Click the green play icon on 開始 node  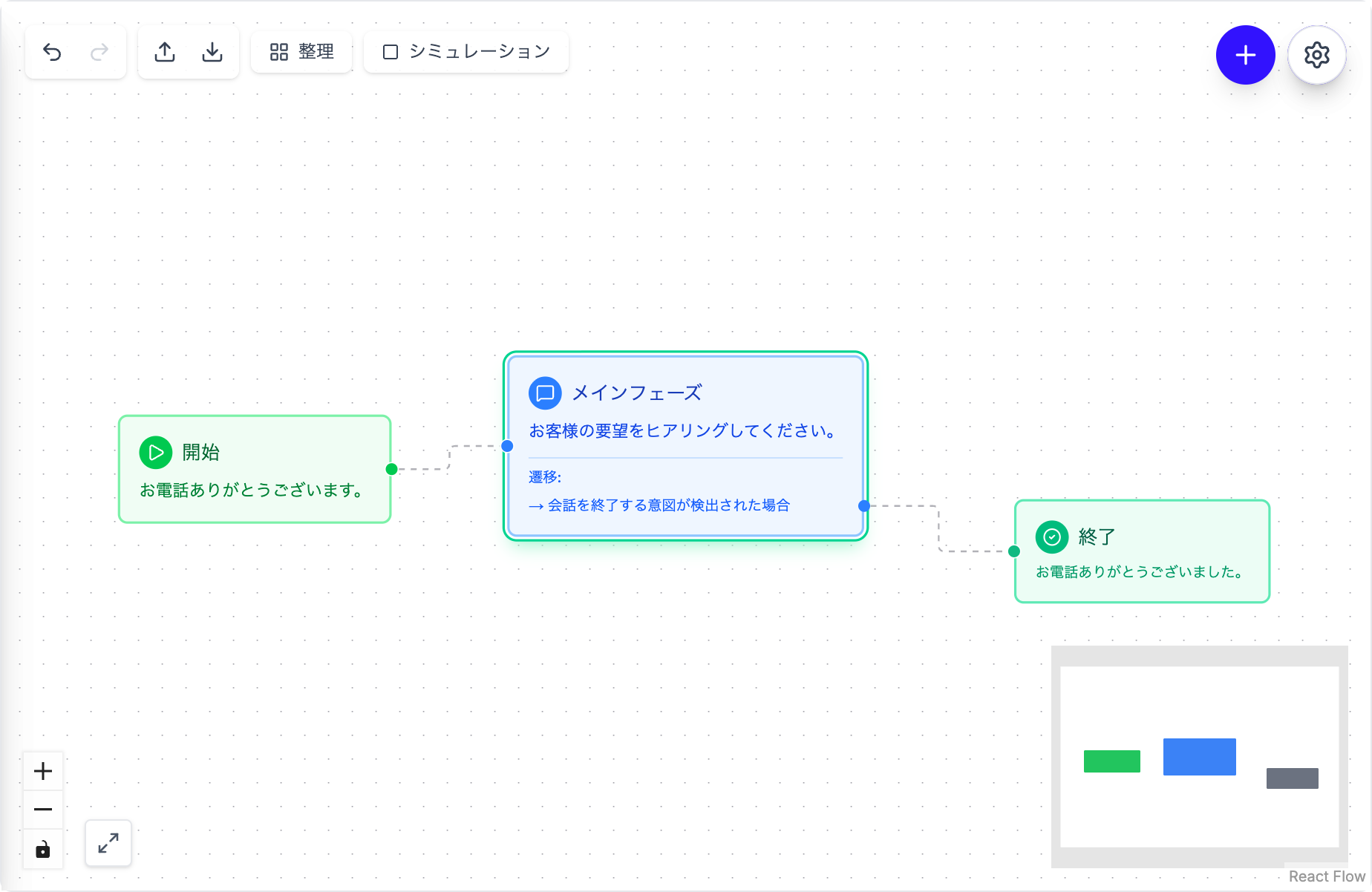point(156,452)
